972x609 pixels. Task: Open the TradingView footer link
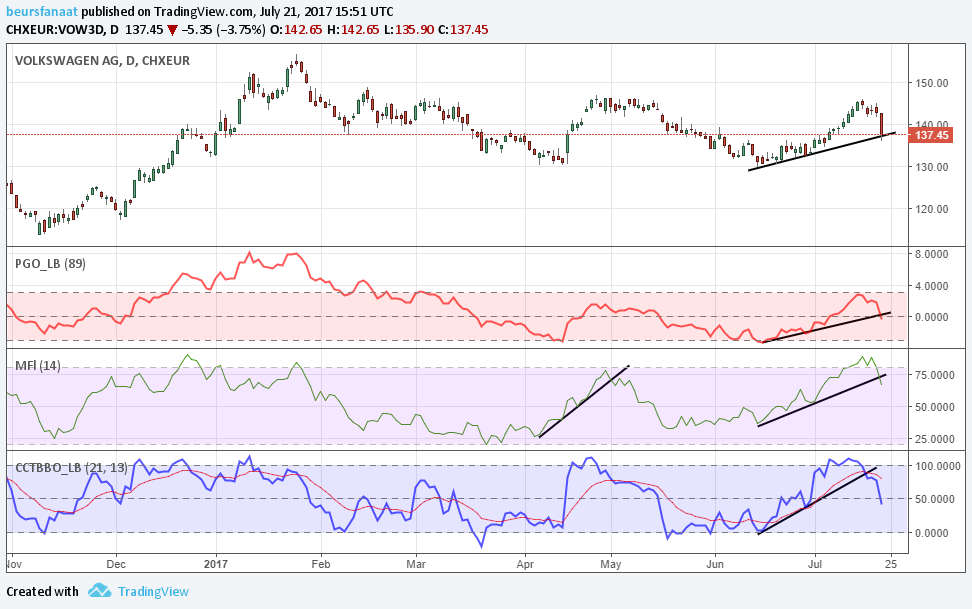pos(153,592)
